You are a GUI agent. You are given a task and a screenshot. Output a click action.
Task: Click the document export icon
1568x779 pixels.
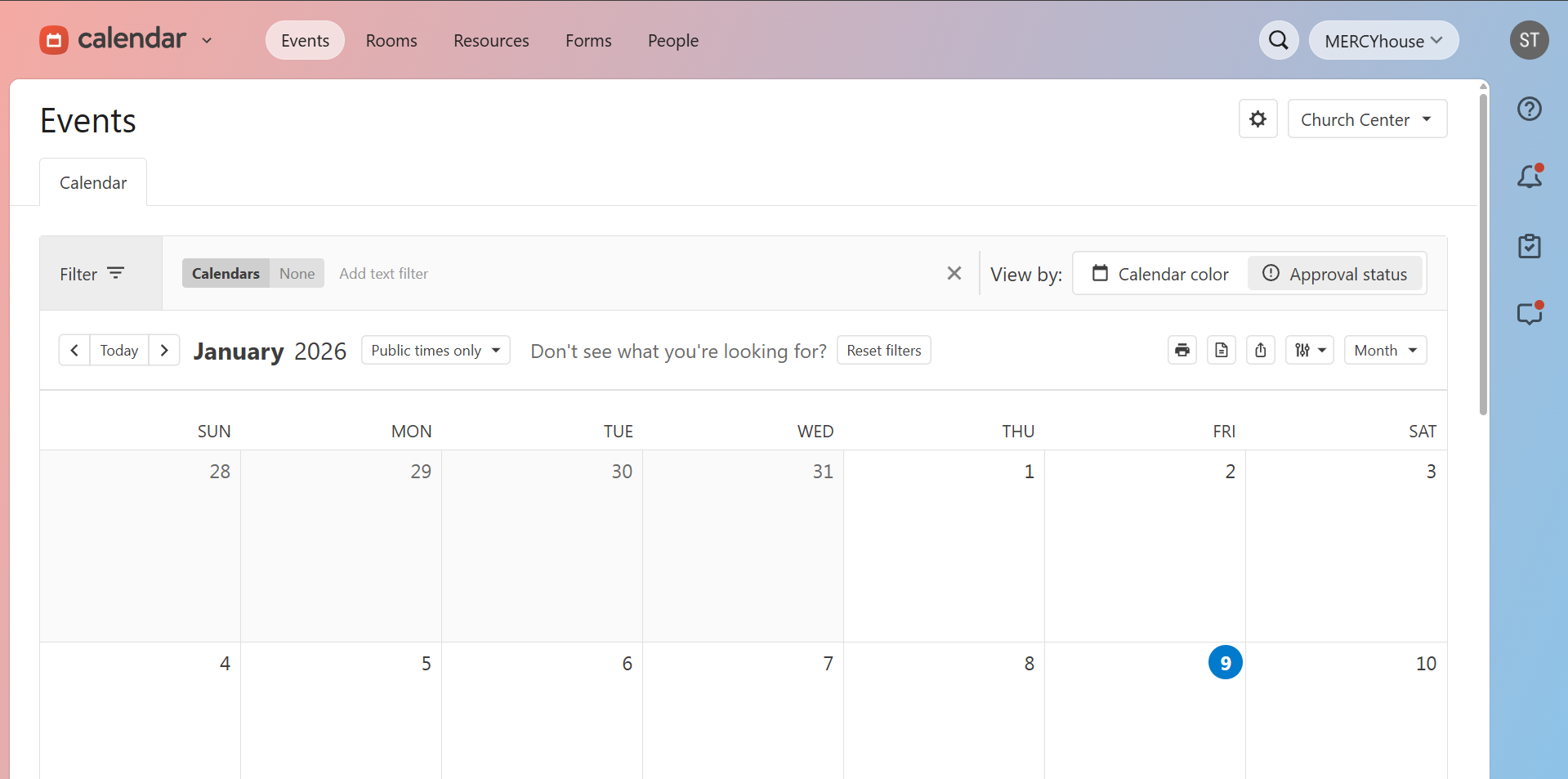pos(1222,350)
